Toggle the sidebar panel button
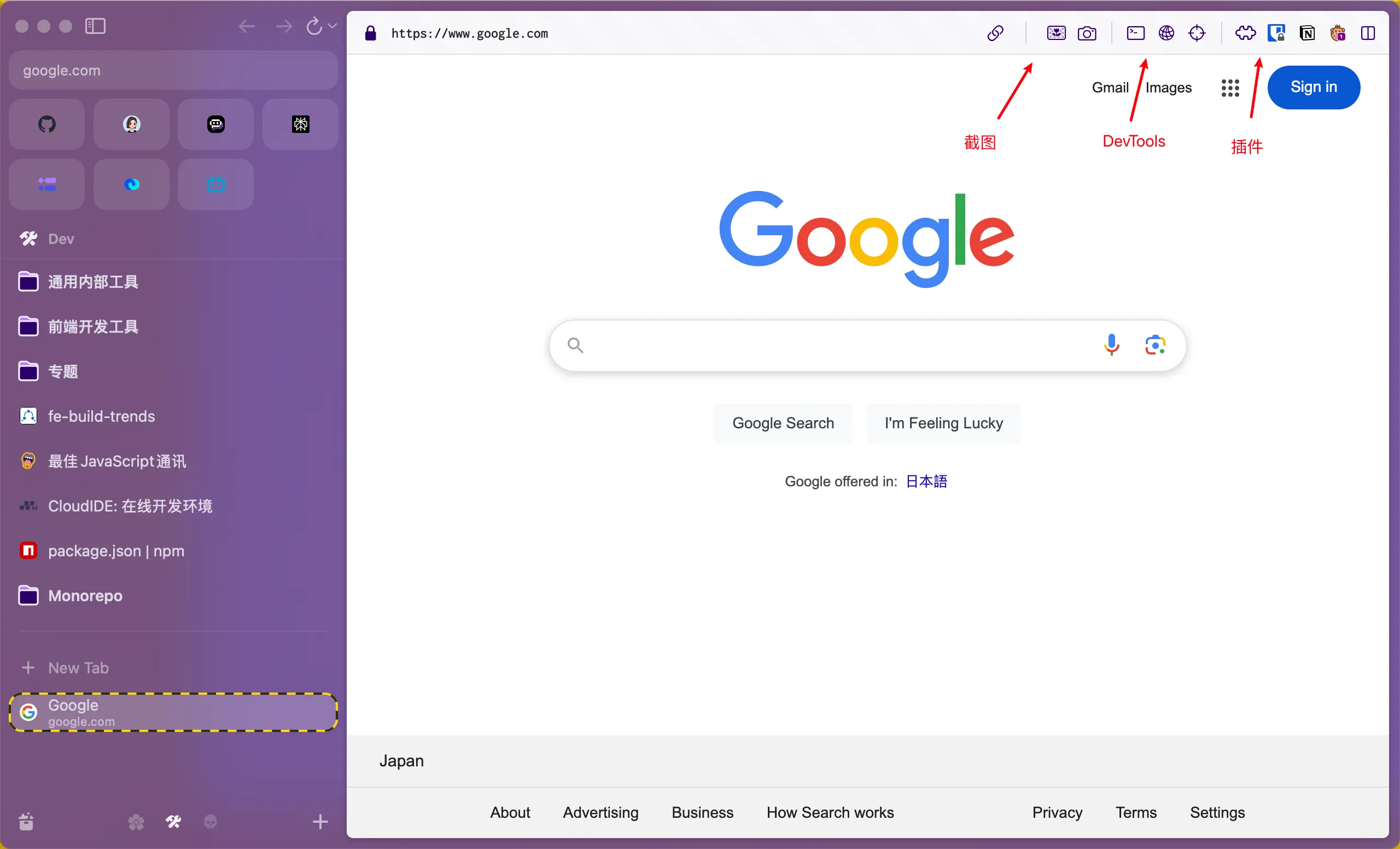The width and height of the screenshot is (1400, 849). point(95,26)
